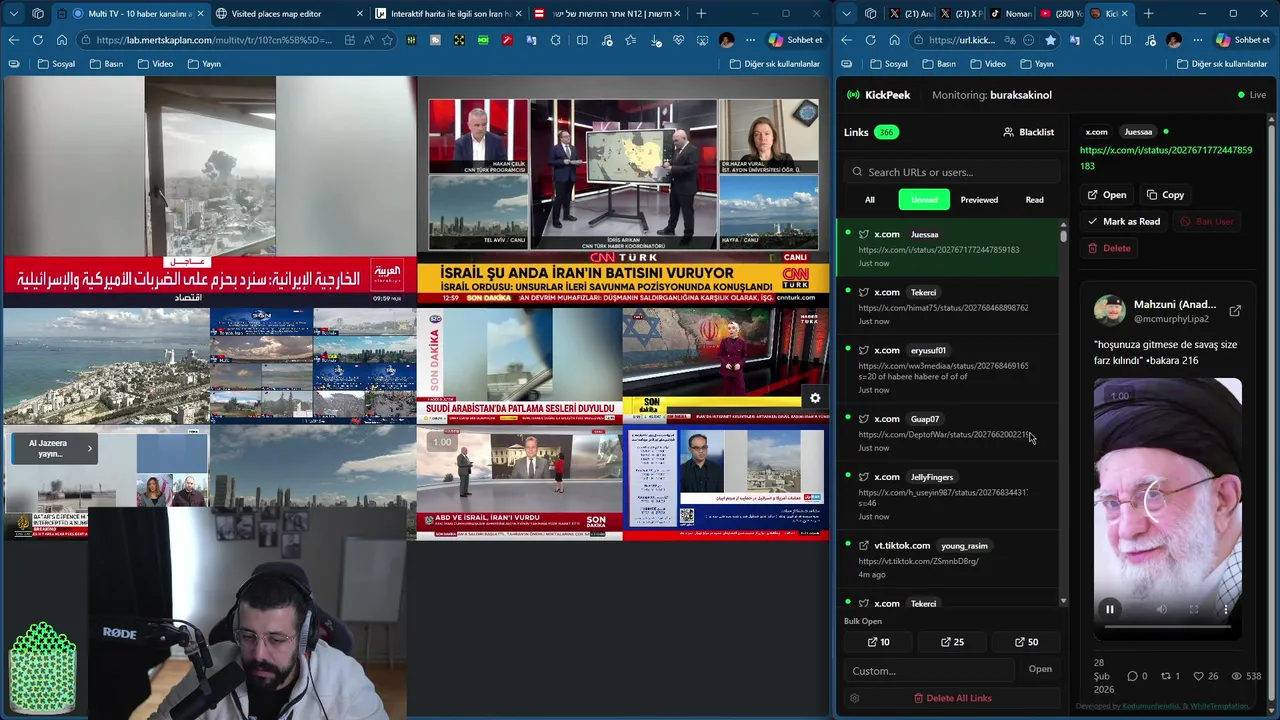Mute the tweet preview video
The height and width of the screenshot is (720, 1280).
point(1161,609)
